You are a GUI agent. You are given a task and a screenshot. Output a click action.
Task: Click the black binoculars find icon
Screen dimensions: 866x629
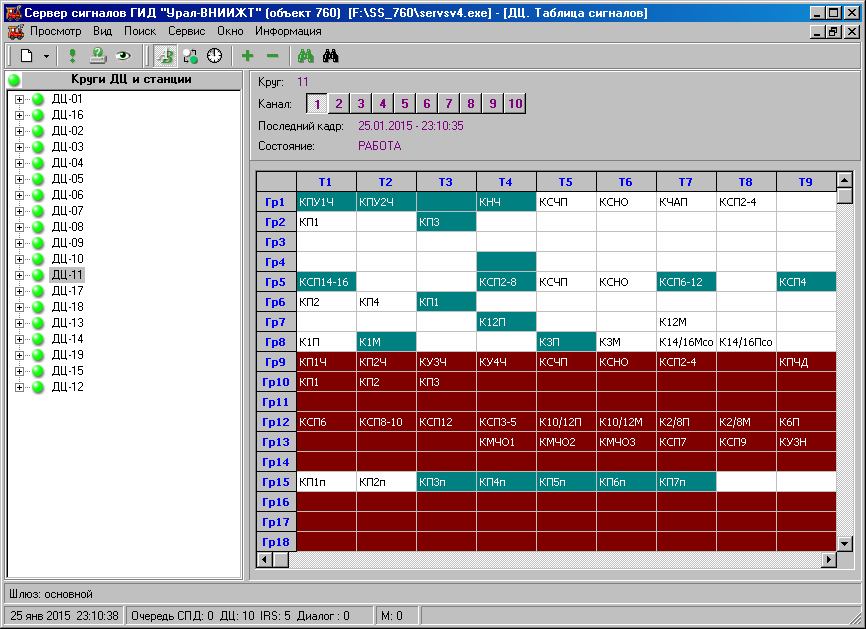pyautogui.click(x=331, y=56)
